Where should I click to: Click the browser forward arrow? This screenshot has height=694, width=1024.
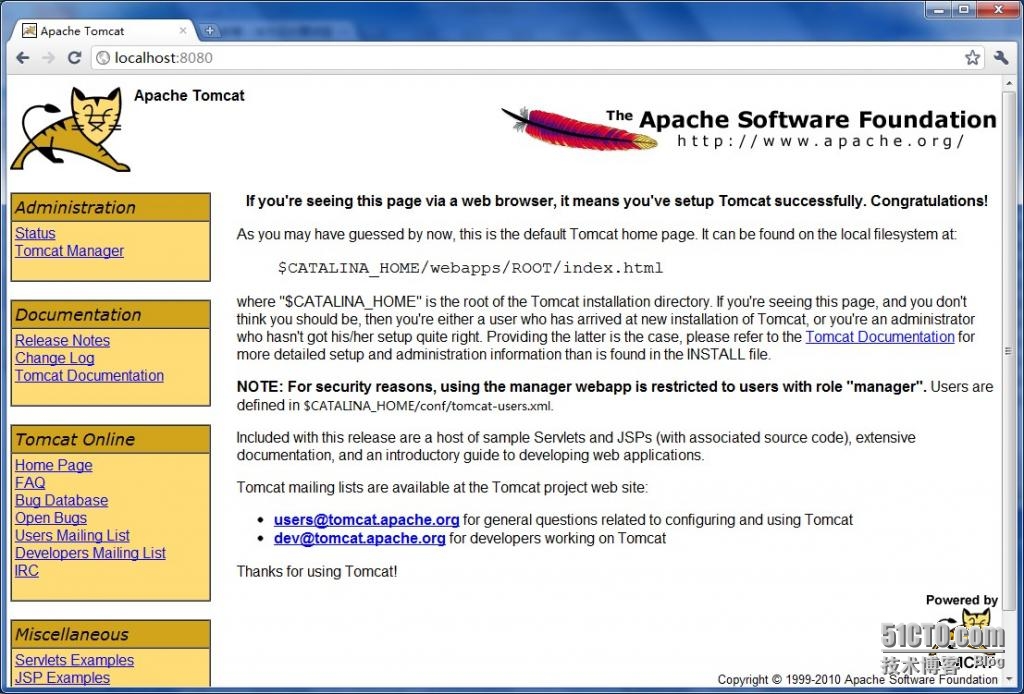tap(48, 58)
